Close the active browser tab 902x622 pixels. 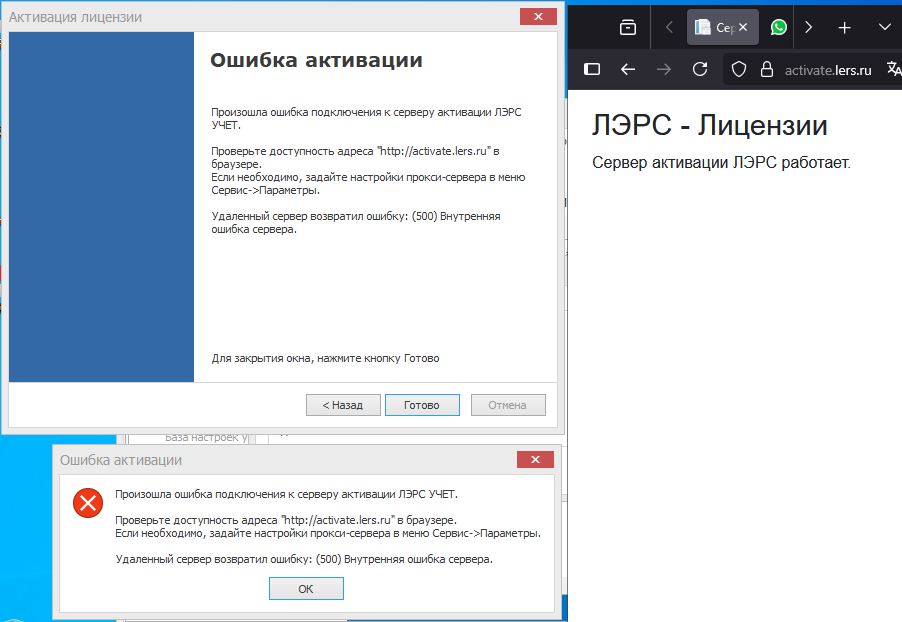pyautogui.click(x=743, y=27)
